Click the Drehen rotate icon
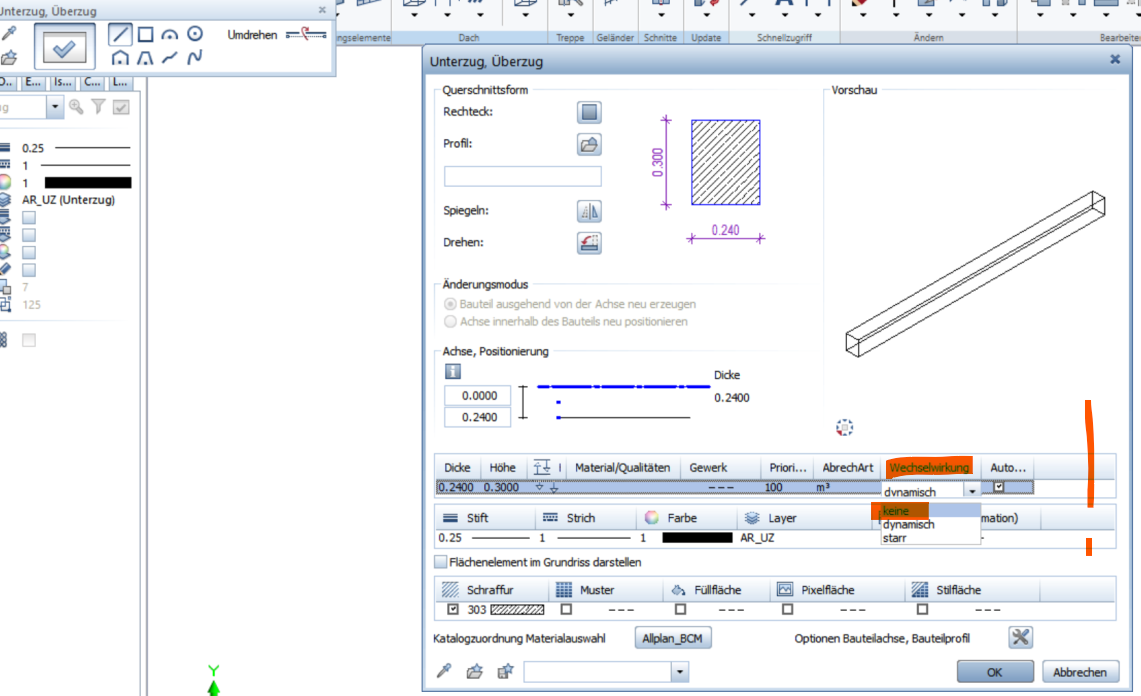This screenshot has width=1141, height=696. (589, 243)
